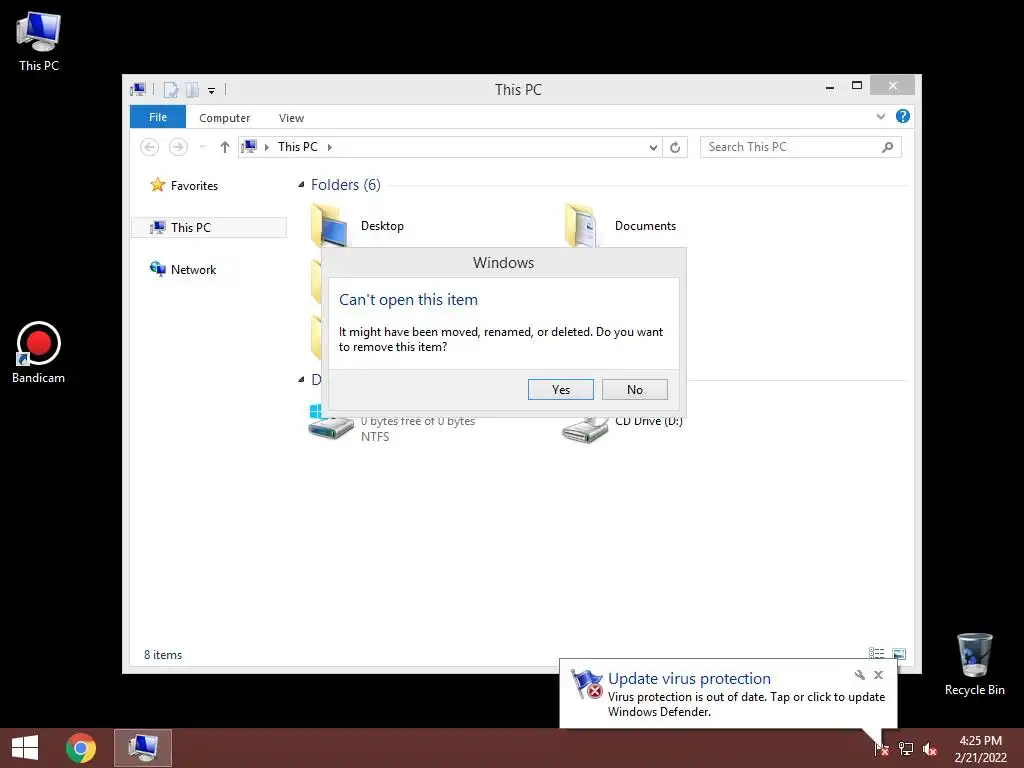Launch Google Chrome from taskbar
The height and width of the screenshot is (768, 1024).
click(x=81, y=748)
